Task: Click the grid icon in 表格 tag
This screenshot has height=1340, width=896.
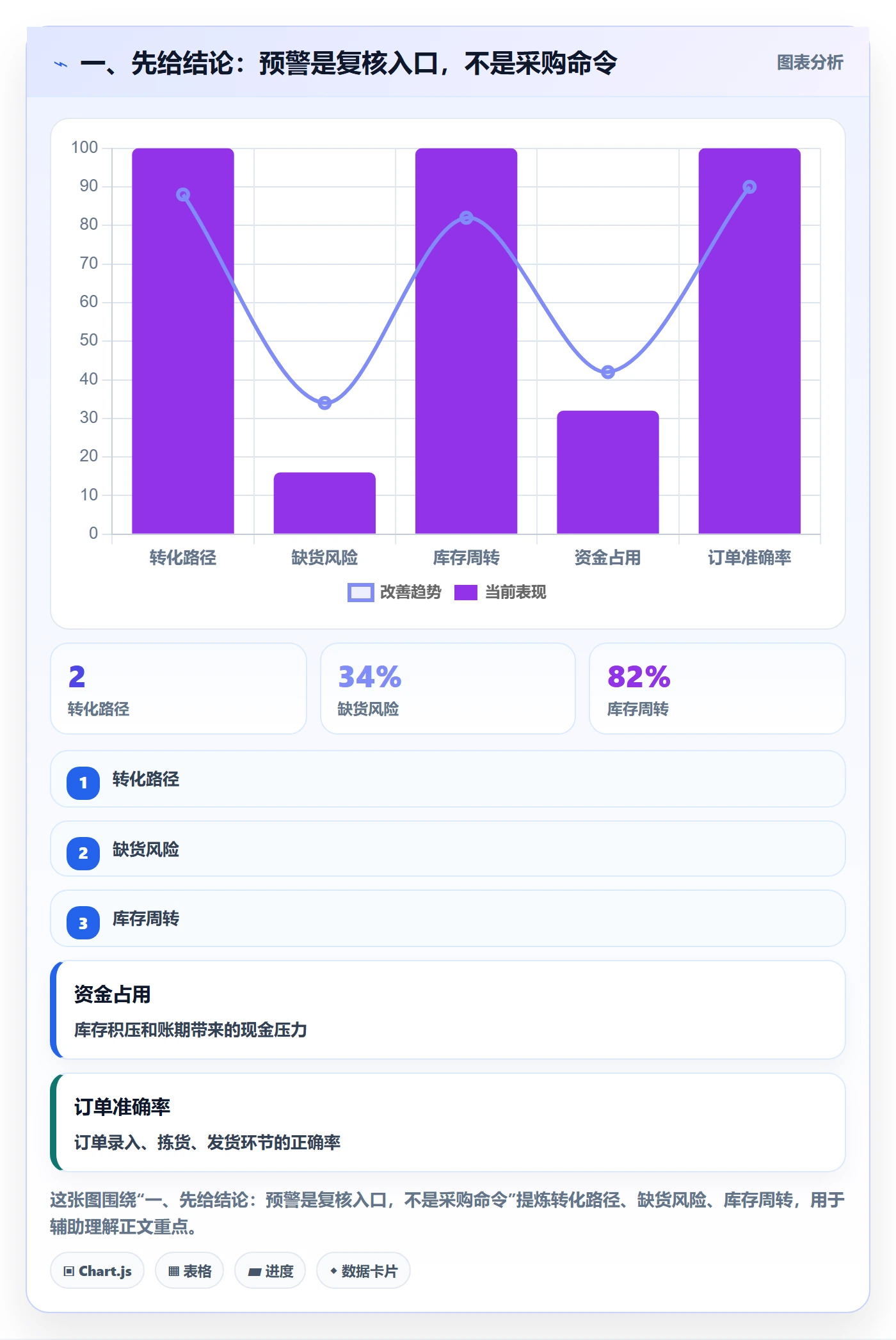Action: coord(173,1272)
